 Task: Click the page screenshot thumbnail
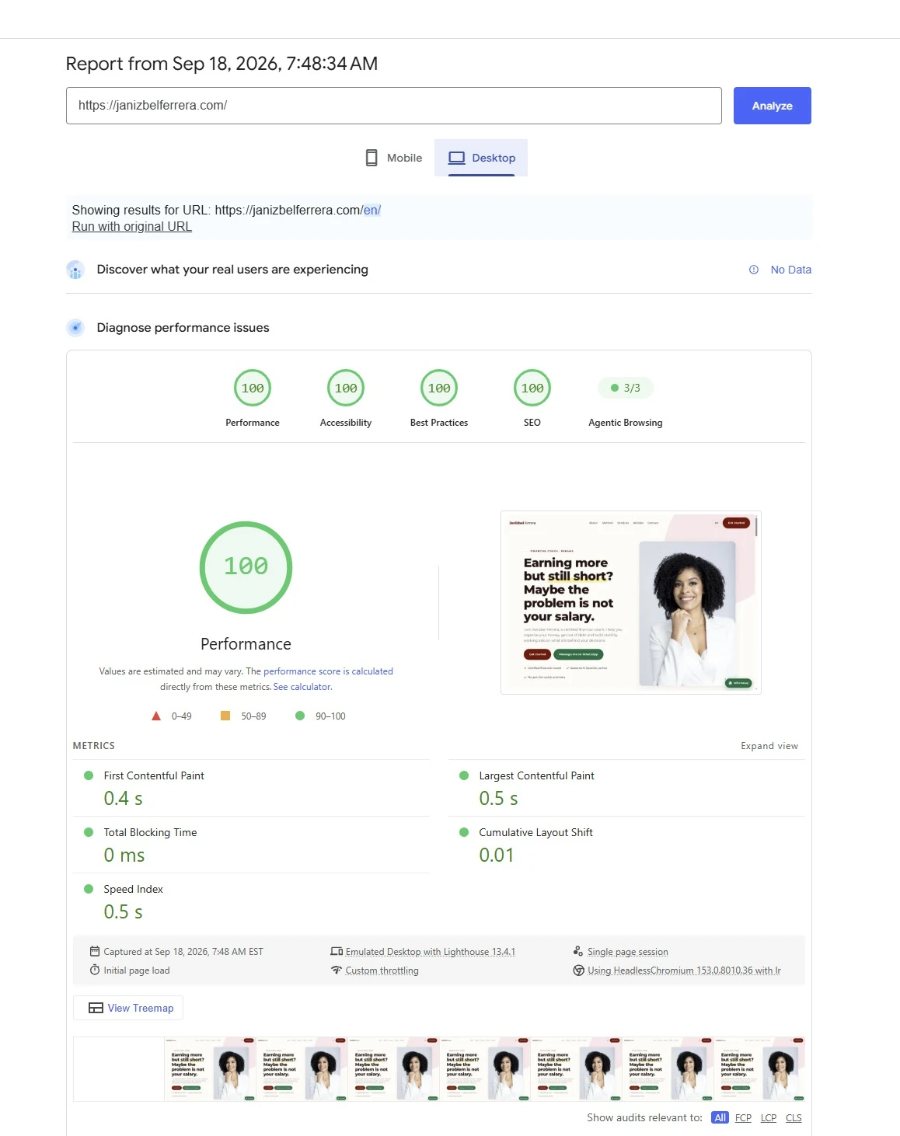pos(630,603)
